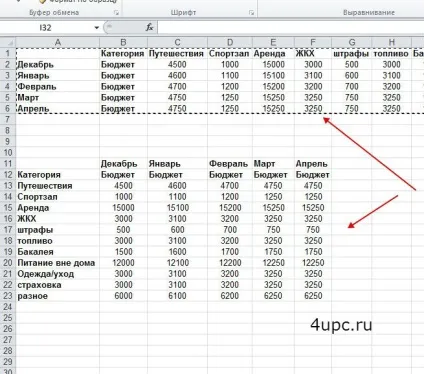
Task: Click Категория cell in row 12
Action: (58, 175)
